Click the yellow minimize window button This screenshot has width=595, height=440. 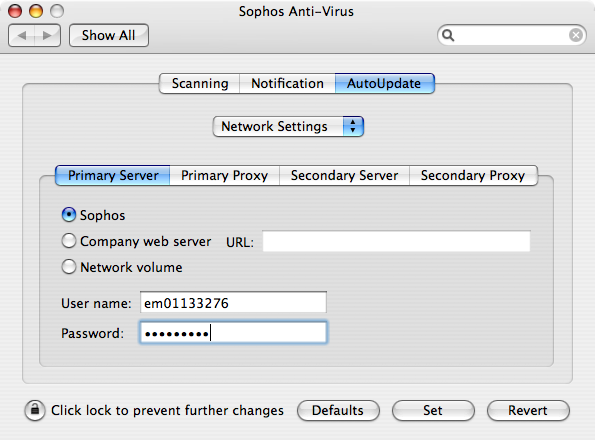point(36,11)
